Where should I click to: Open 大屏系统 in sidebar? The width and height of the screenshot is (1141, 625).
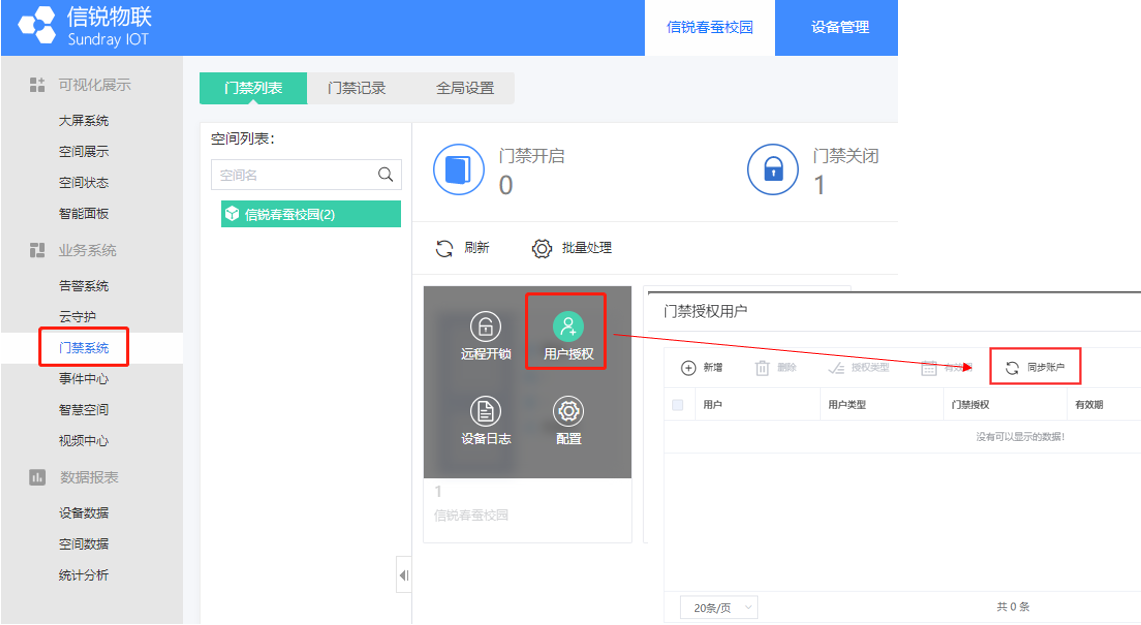pyautogui.click(x=84, y=121)
